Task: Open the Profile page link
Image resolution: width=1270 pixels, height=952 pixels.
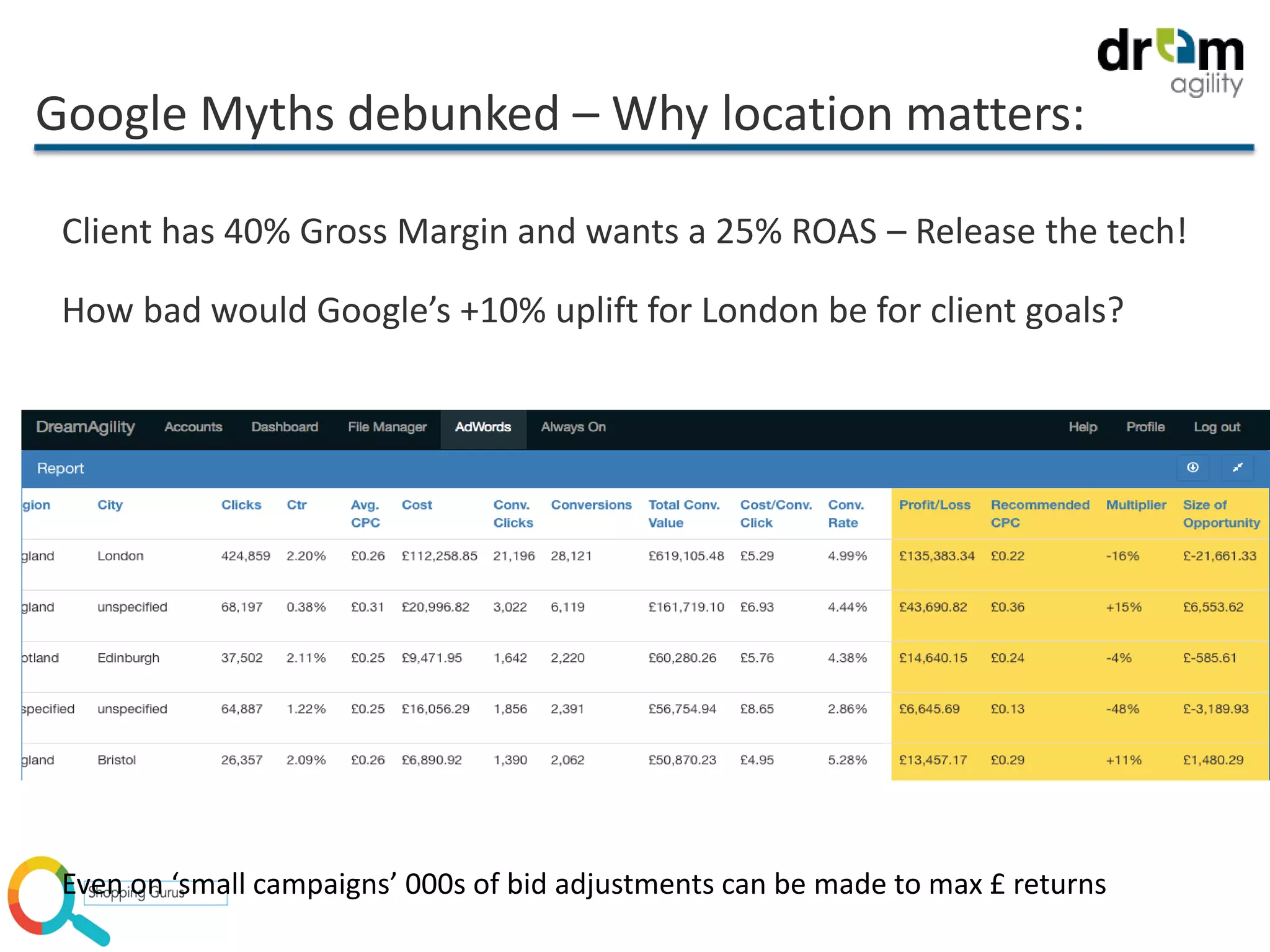Action: [1145, 427]
